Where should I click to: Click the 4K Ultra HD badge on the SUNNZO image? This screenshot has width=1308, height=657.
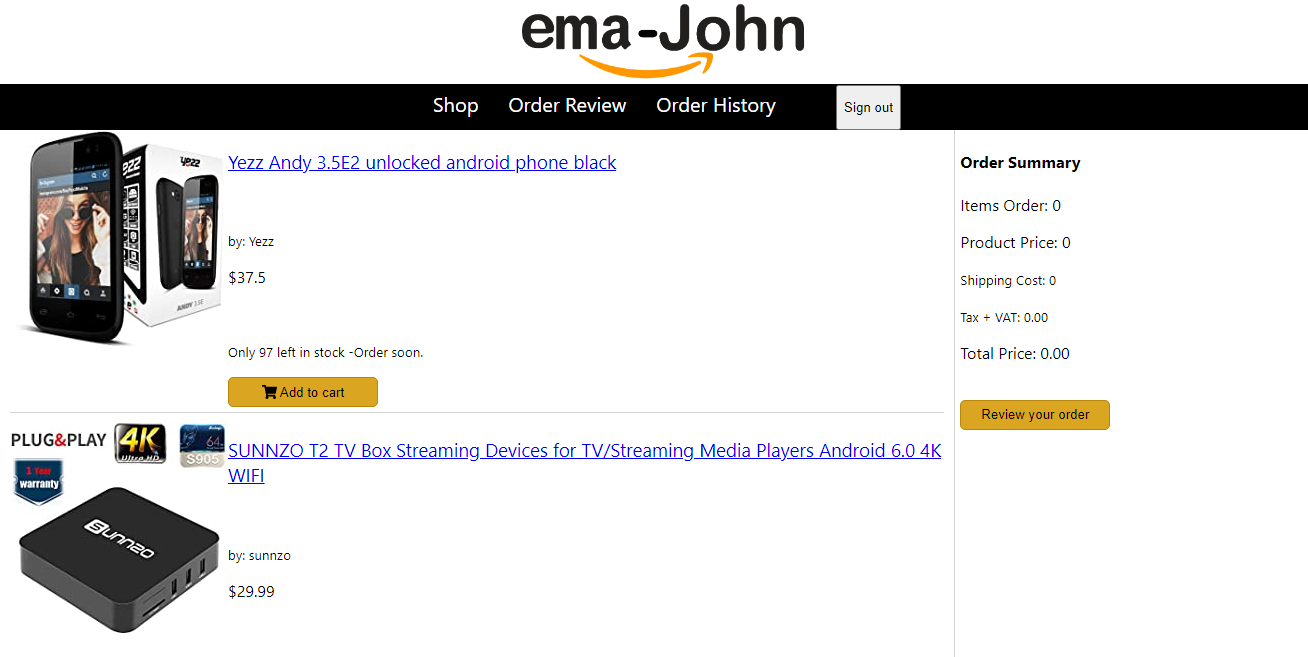(139, 443)
